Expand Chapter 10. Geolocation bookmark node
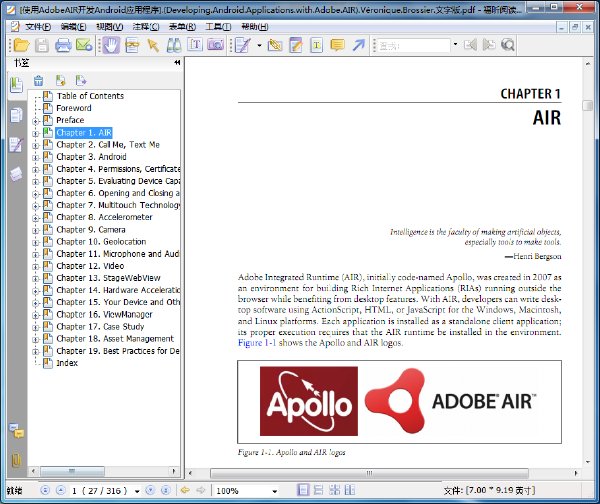Viewport: 600px width, 504px height. [36, 243]
